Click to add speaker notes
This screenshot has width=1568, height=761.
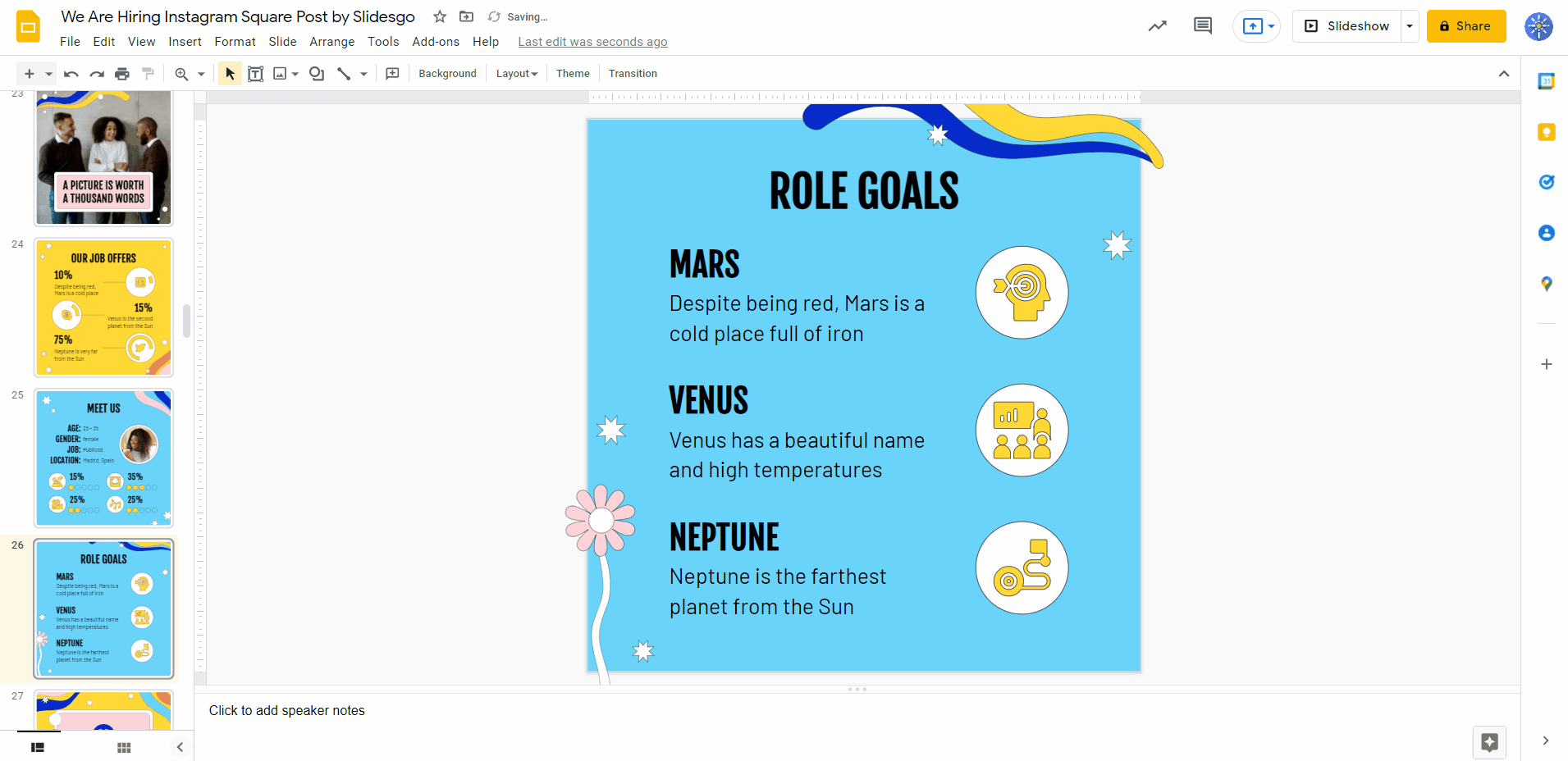point(286,710)
